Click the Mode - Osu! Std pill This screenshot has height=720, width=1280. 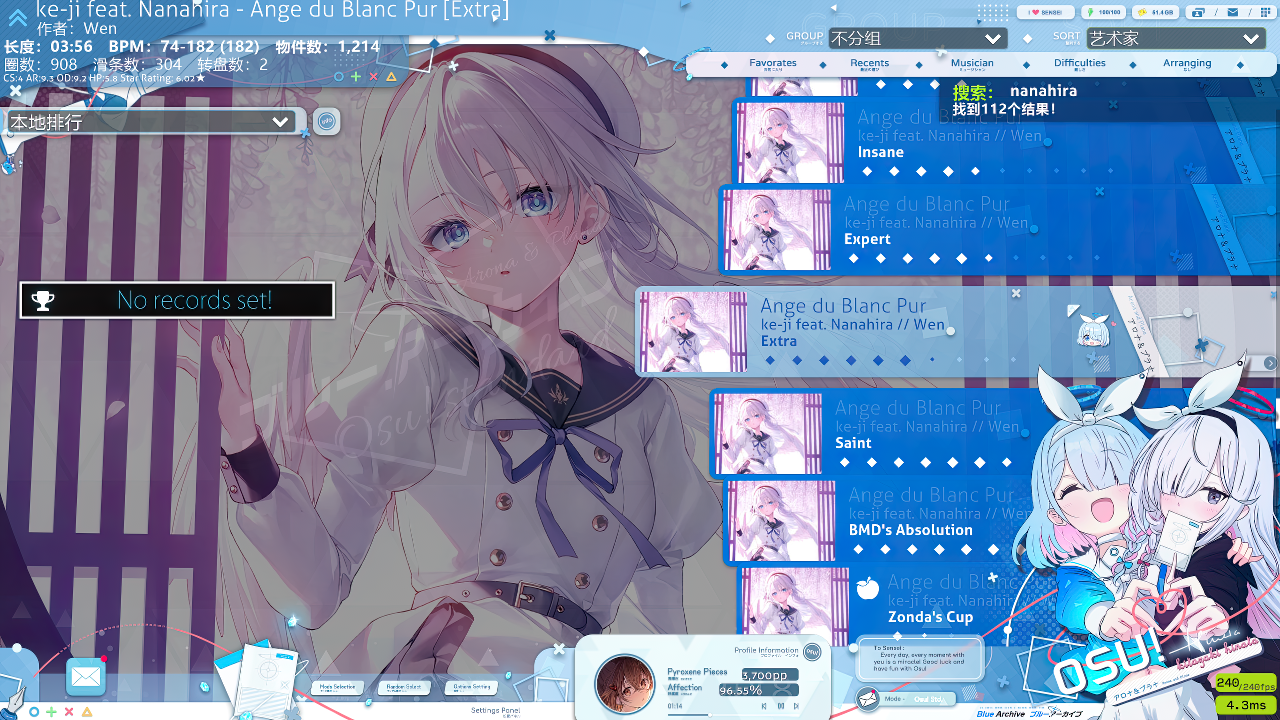(x=918, y=699)
